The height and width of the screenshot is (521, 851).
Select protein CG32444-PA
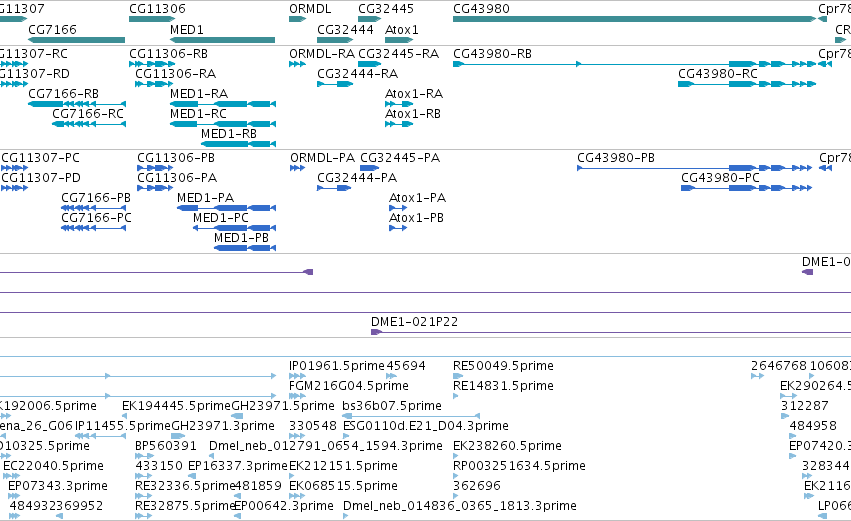[x=357, y=178]
